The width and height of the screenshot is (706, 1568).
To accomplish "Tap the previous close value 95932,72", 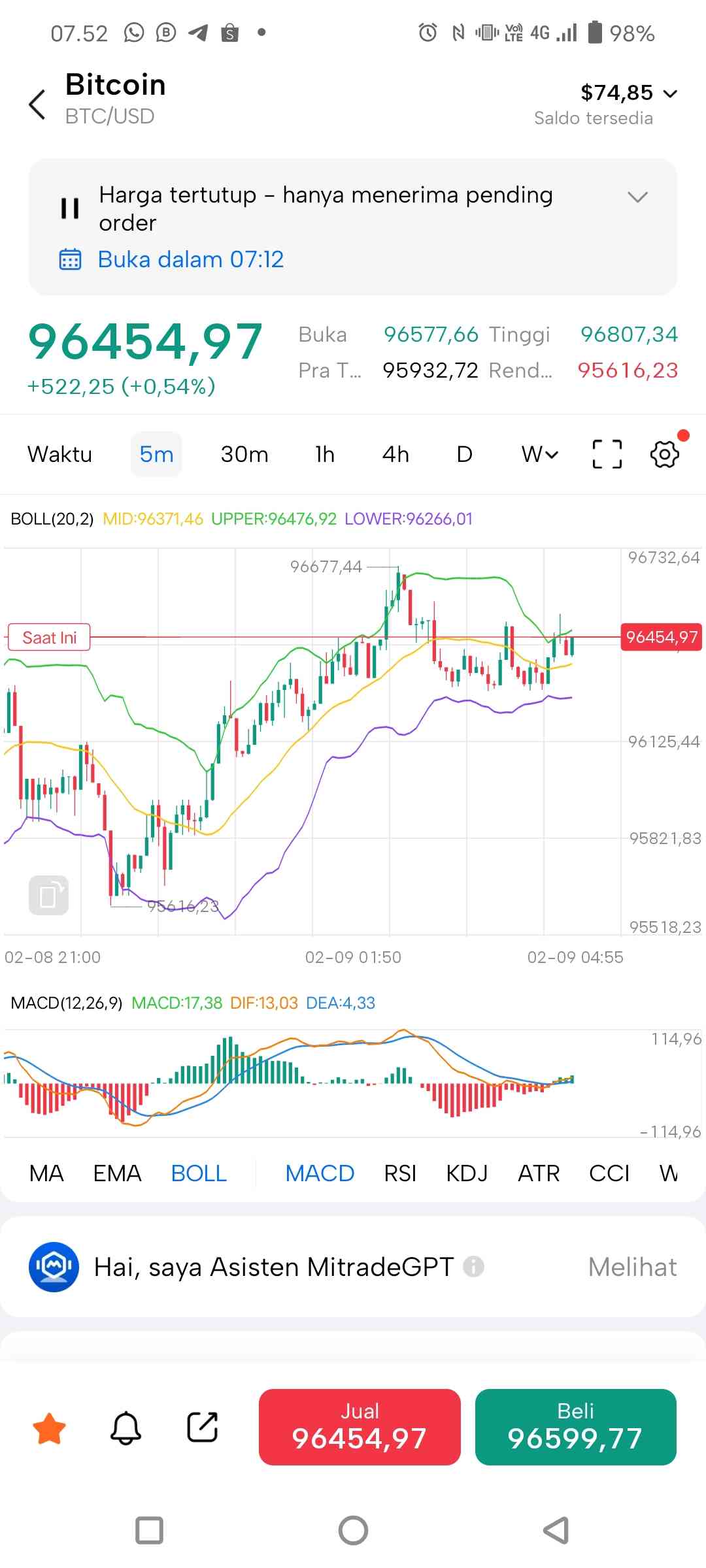I will 430,370.
